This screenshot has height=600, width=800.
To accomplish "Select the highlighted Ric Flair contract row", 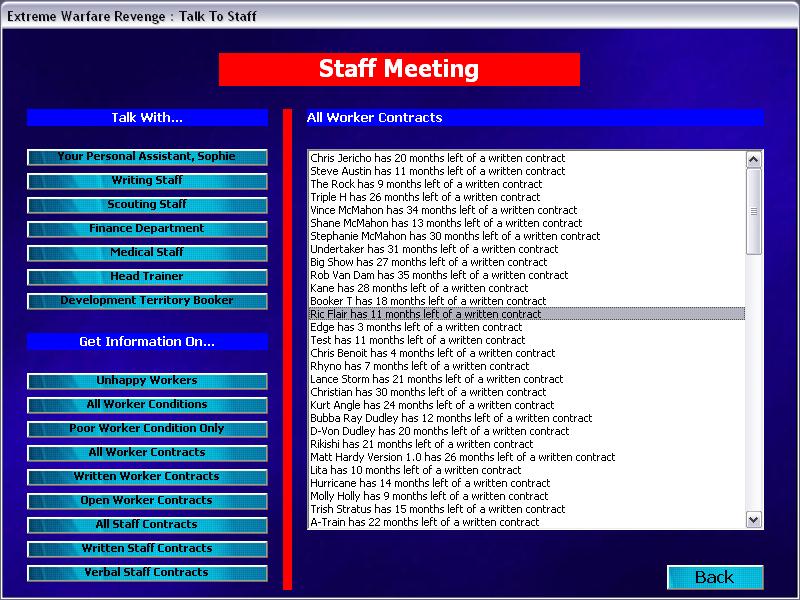I will click(x=527, y=314).
